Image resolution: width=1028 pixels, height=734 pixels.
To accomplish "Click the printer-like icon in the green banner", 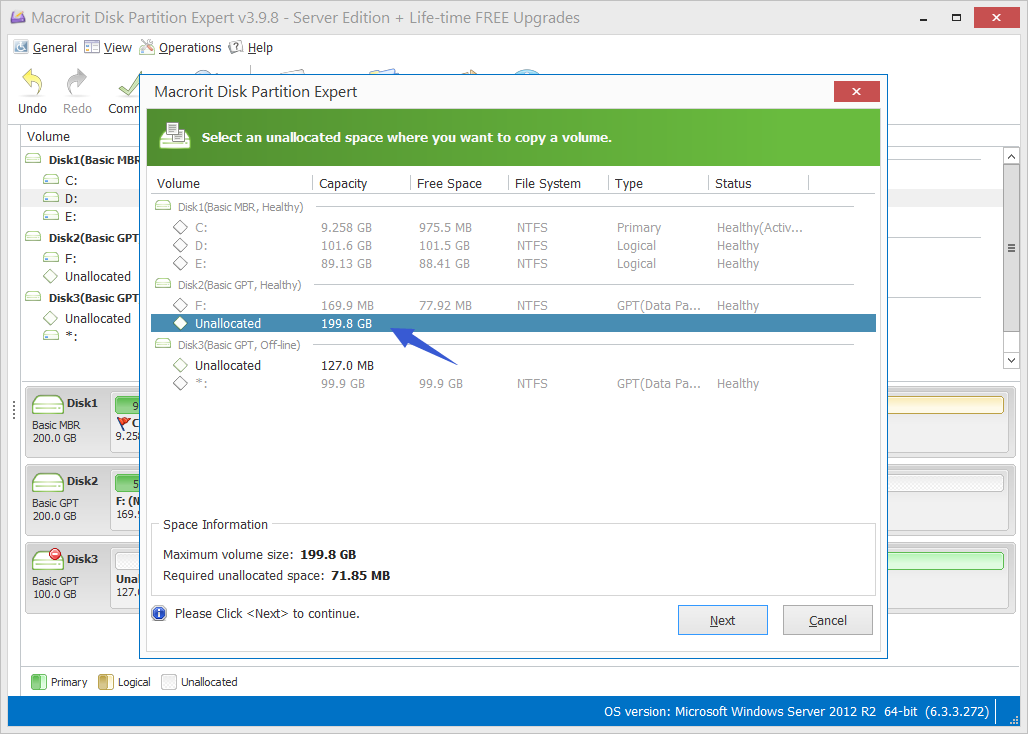I will [175, 136].
